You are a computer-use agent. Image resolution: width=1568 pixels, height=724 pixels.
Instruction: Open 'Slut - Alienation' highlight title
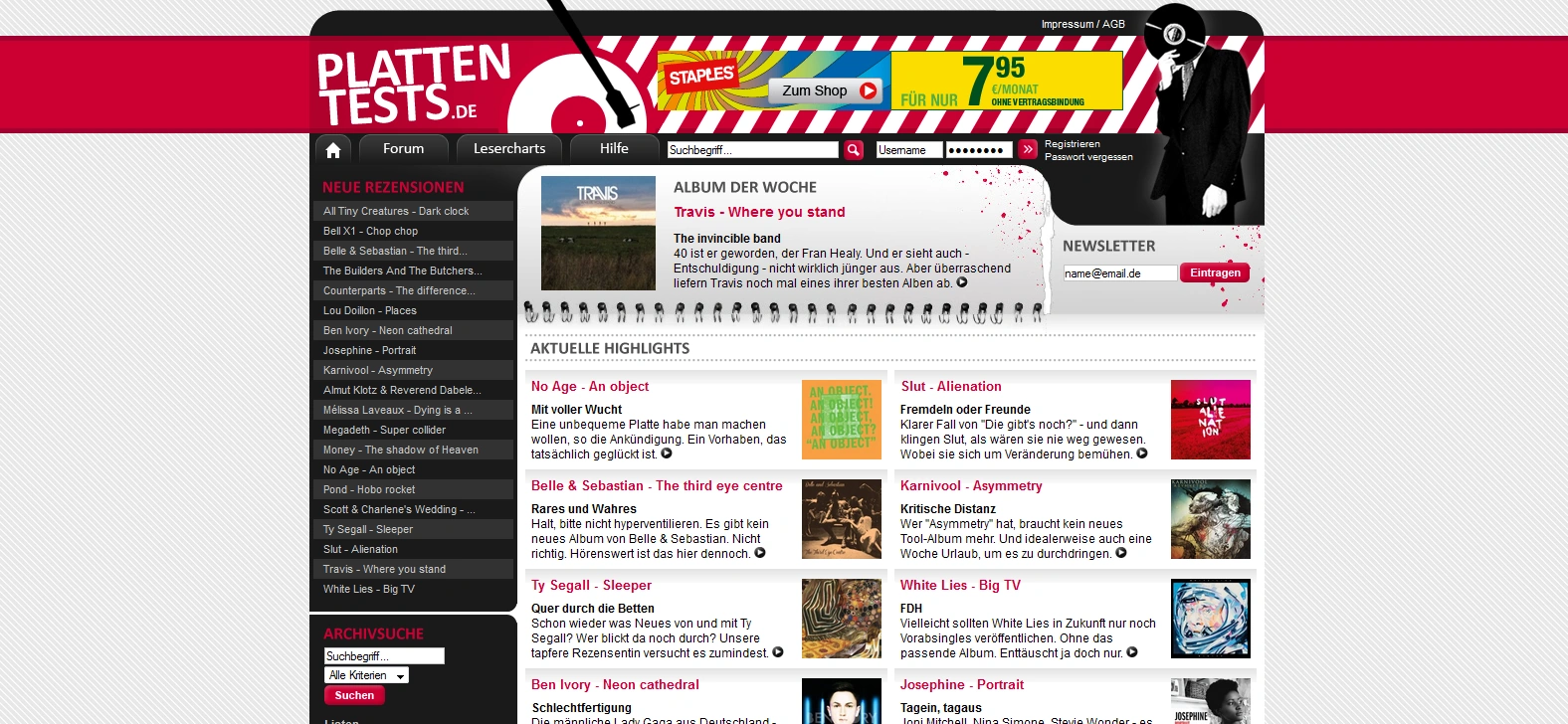pyautogui.click(x=951, y=387)
